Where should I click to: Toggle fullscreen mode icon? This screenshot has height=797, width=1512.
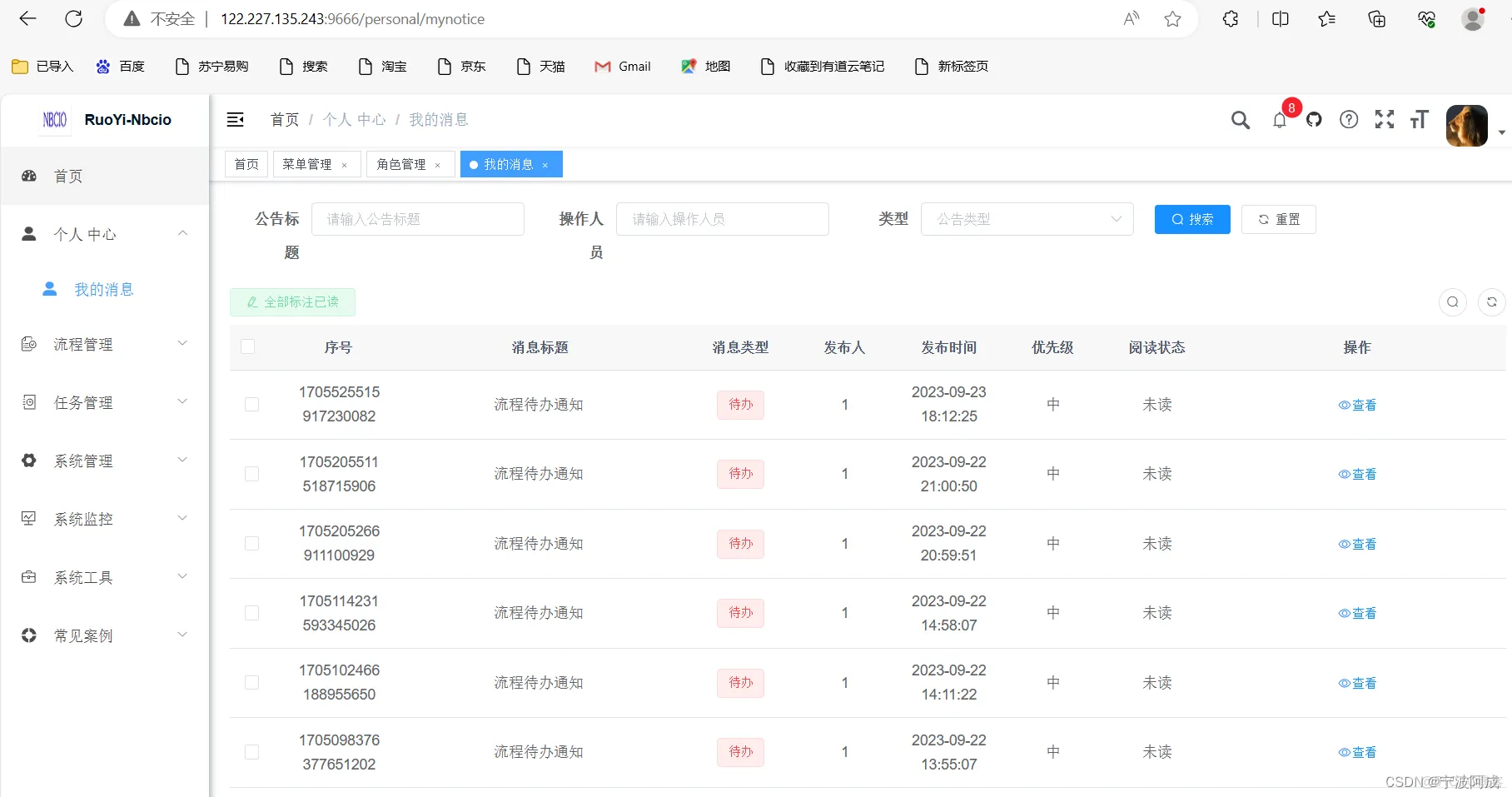click(x=1385, y=120)
